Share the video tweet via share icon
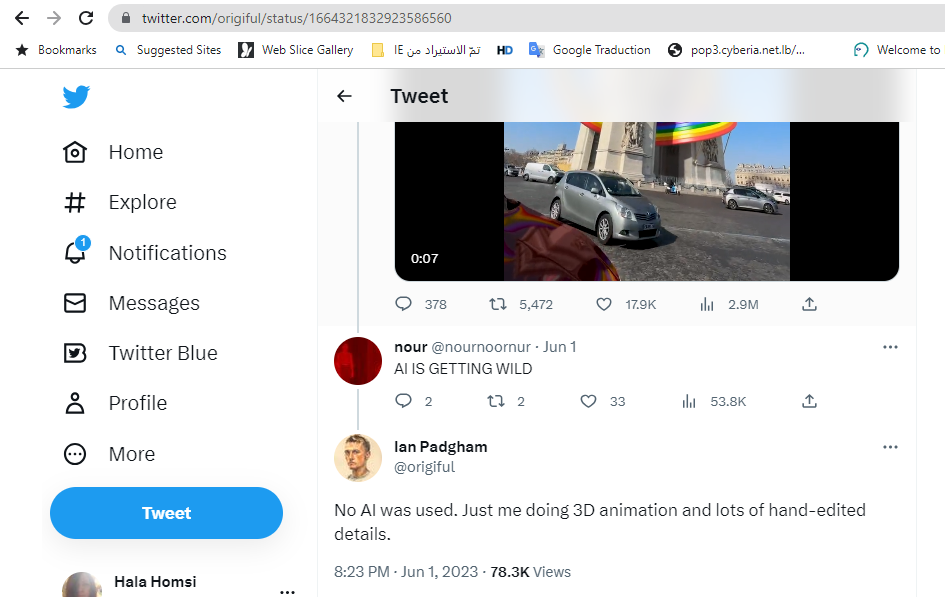945x597 pixels. tap(810, 304)
